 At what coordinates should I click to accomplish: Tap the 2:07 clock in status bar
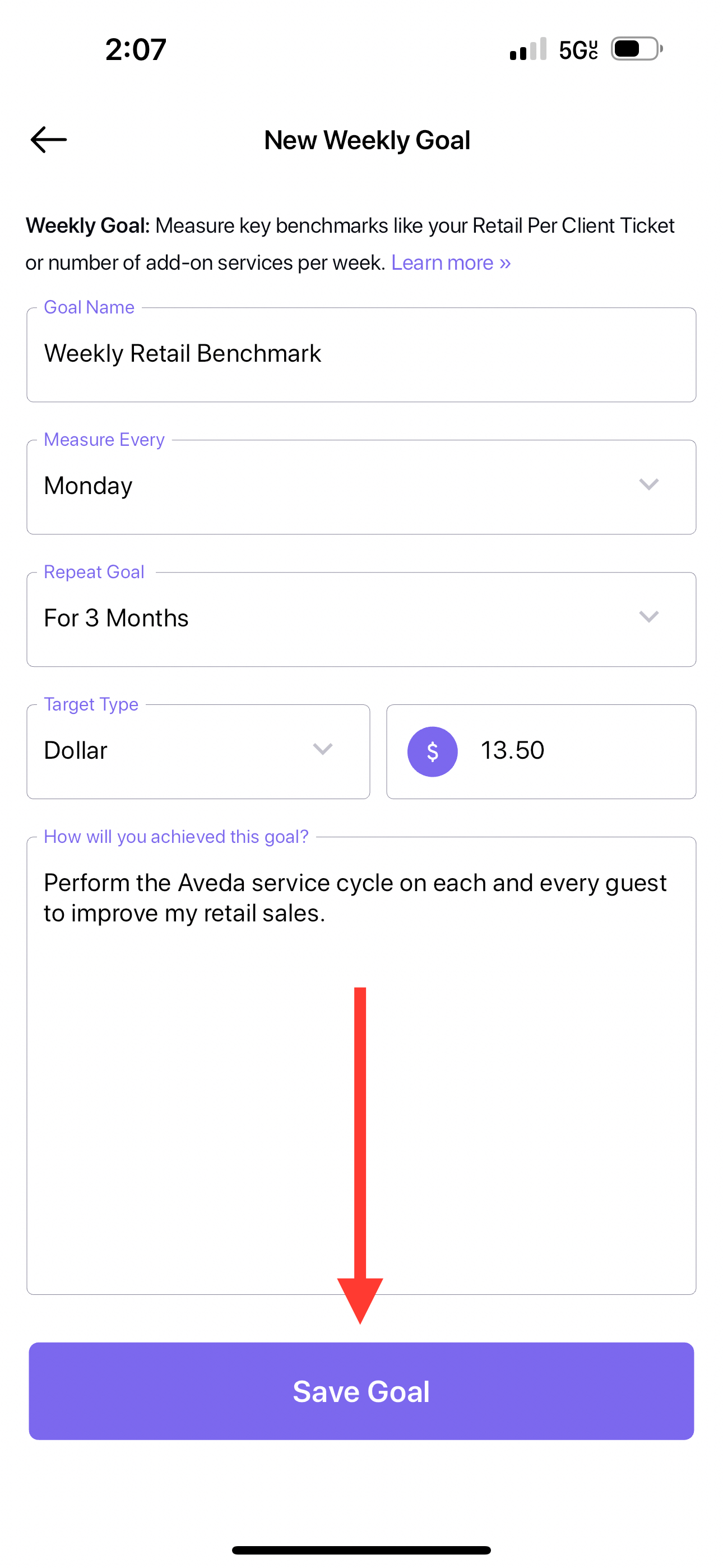click(136, 49)
